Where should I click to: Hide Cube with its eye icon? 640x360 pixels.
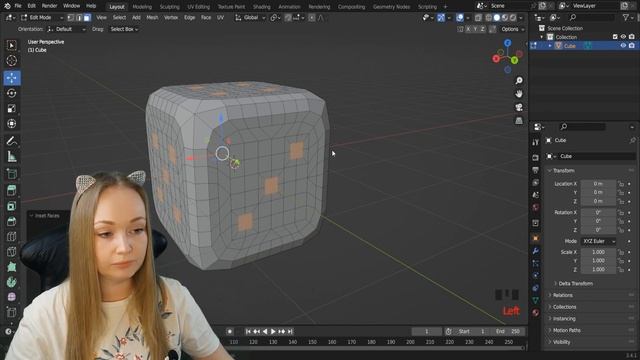point(623,46)
